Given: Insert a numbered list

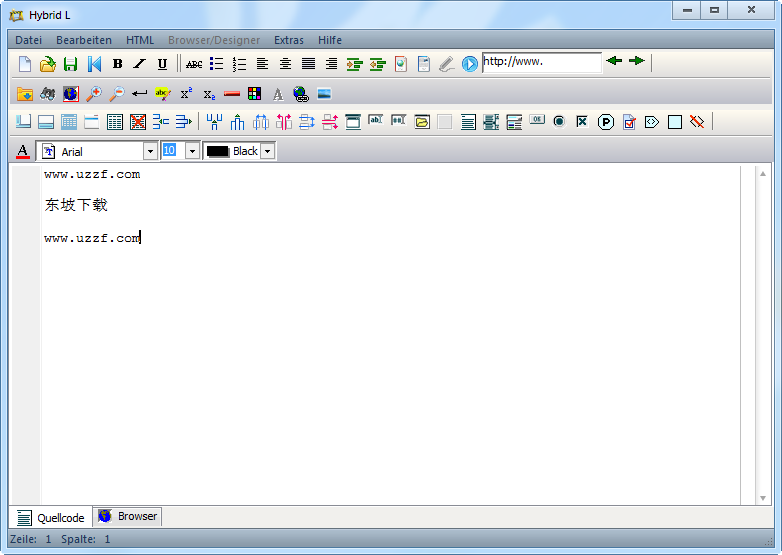Looking at the screenshot, I should click(239, 64).
